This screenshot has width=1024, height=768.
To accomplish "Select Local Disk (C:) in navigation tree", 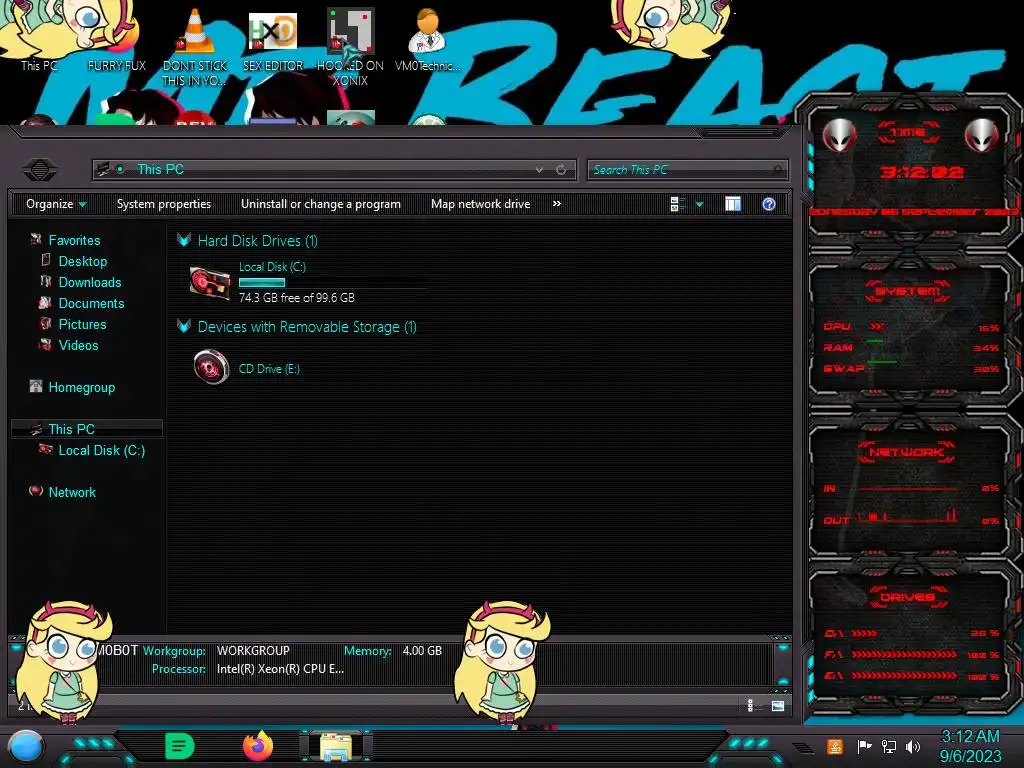I will [x=102, y=450].
